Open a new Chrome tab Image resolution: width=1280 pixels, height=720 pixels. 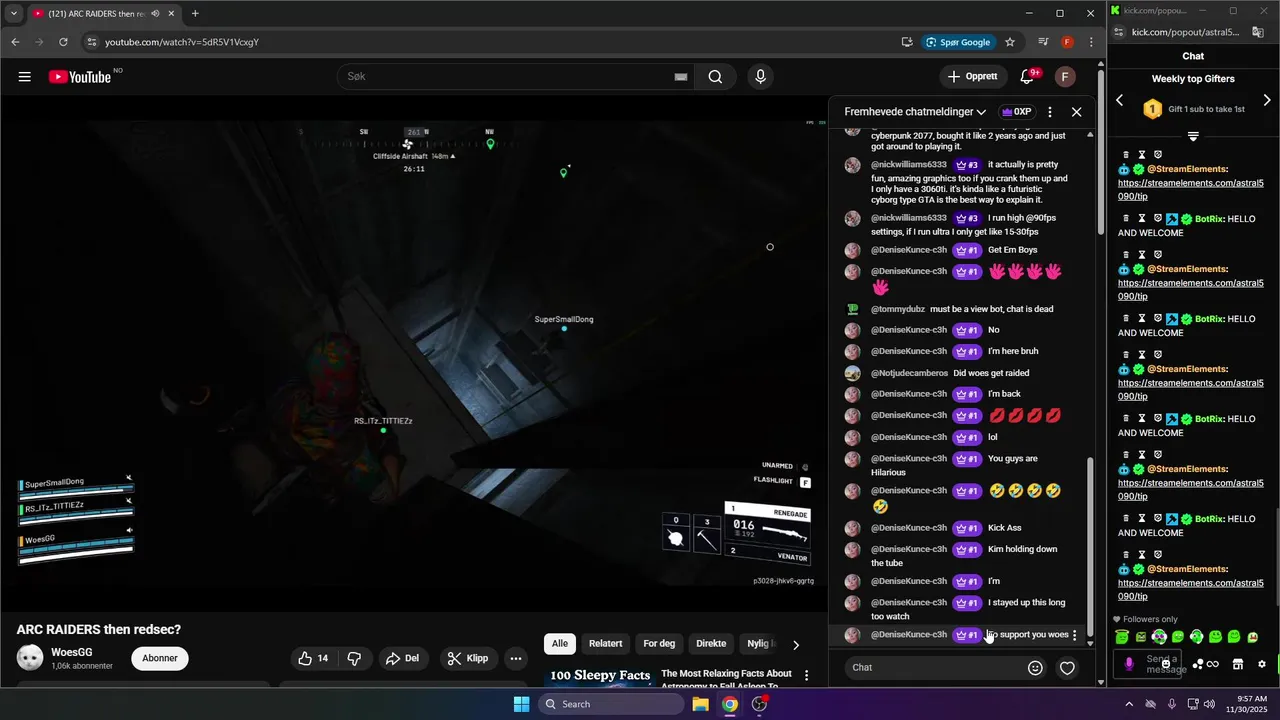click(x=195, y=14)
